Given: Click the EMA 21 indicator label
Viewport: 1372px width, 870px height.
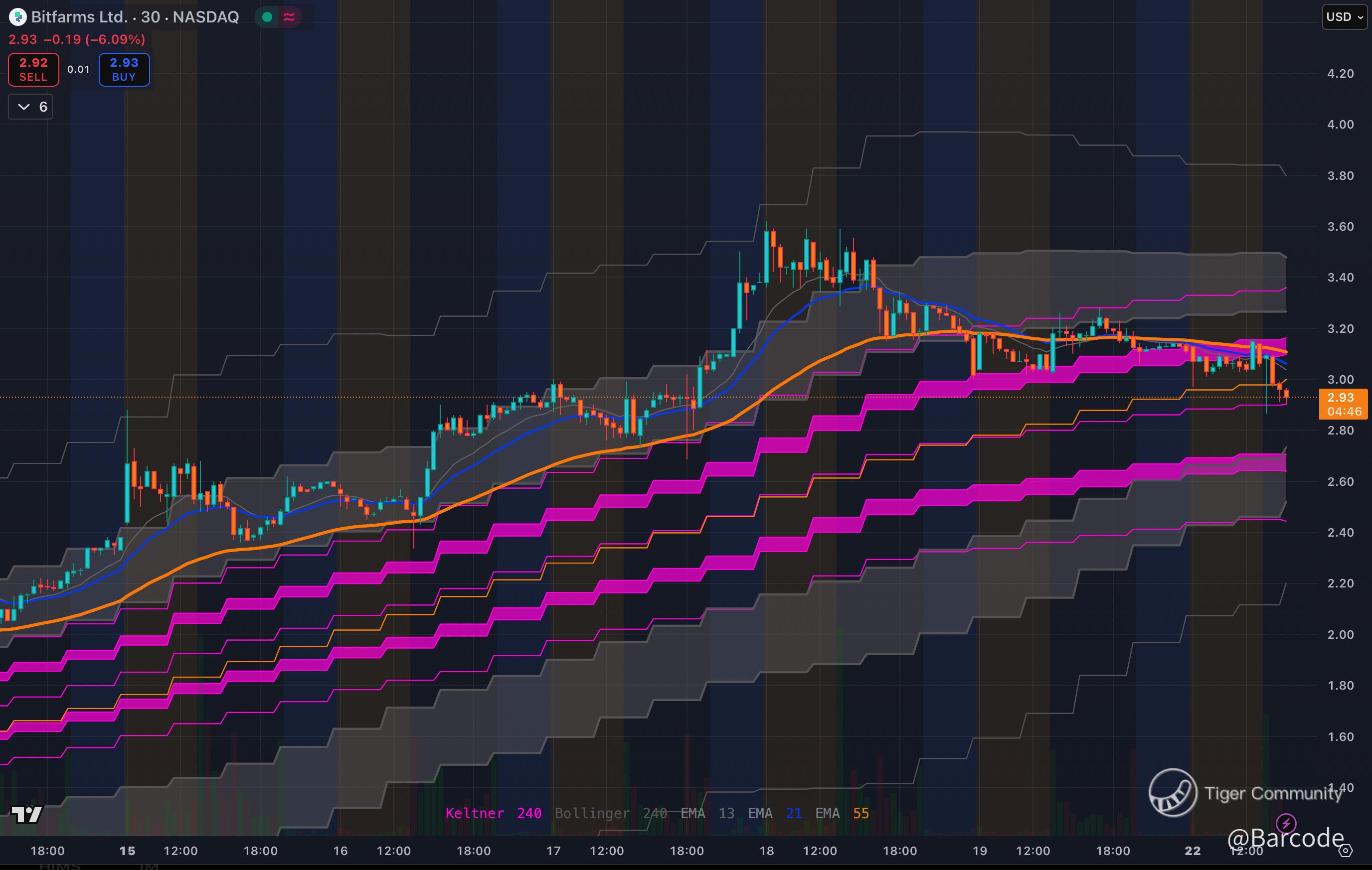Looking at the screenshot, I should pos(774,813).
